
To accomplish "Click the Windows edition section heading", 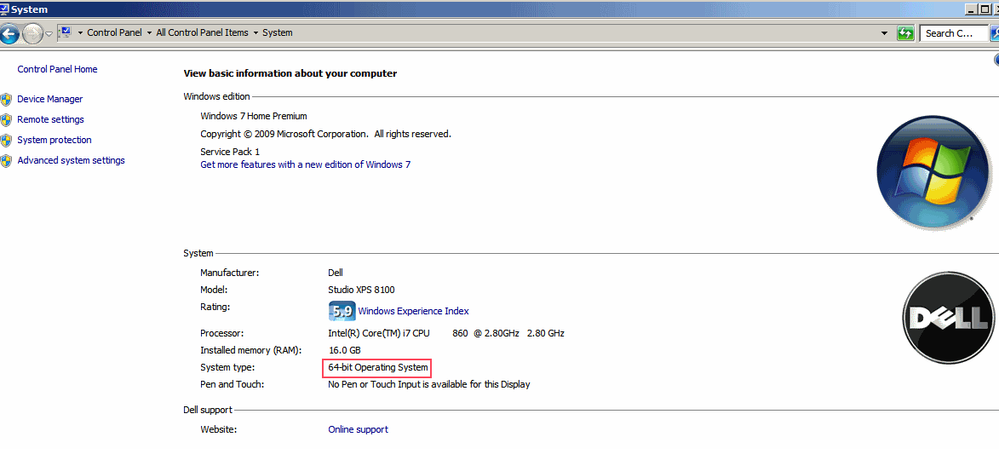I will 217,97.
